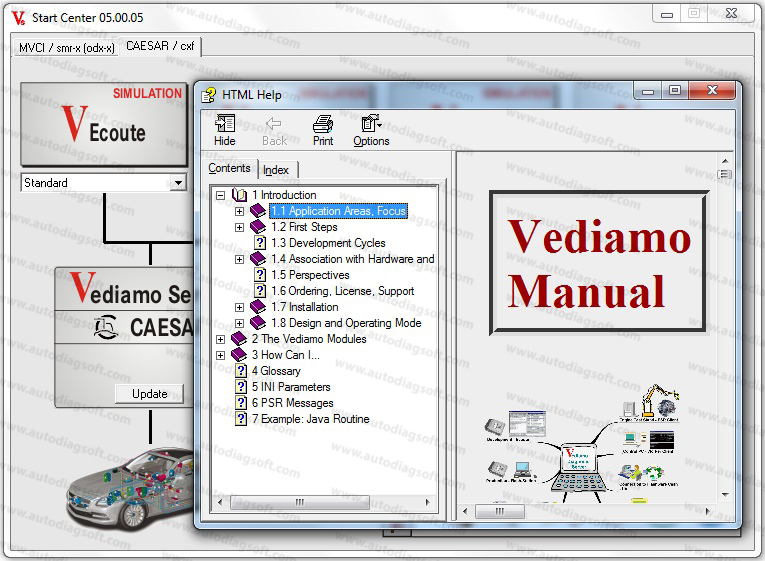Click the purple book icon beside 1.2 First Steps
The width and height of the screenshot is (765, 561).
click(258, 227)
